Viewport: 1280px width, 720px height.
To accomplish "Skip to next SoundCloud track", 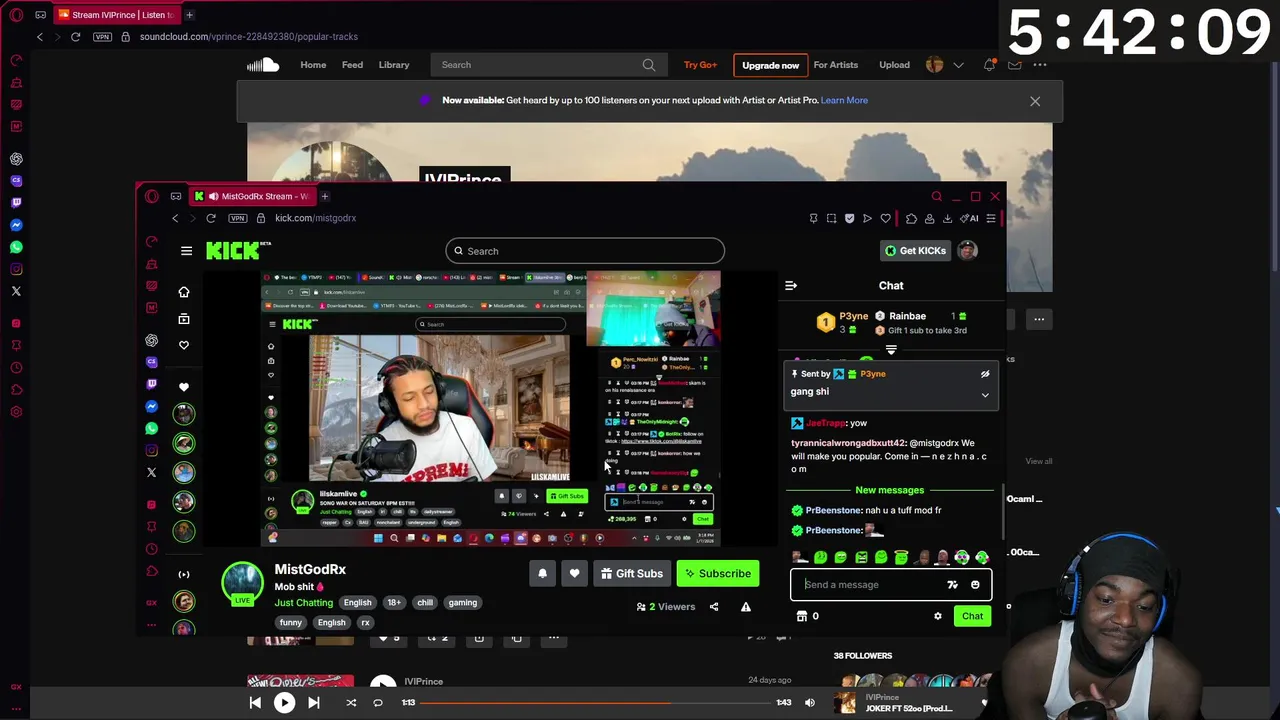I will (x=314, y=703).
